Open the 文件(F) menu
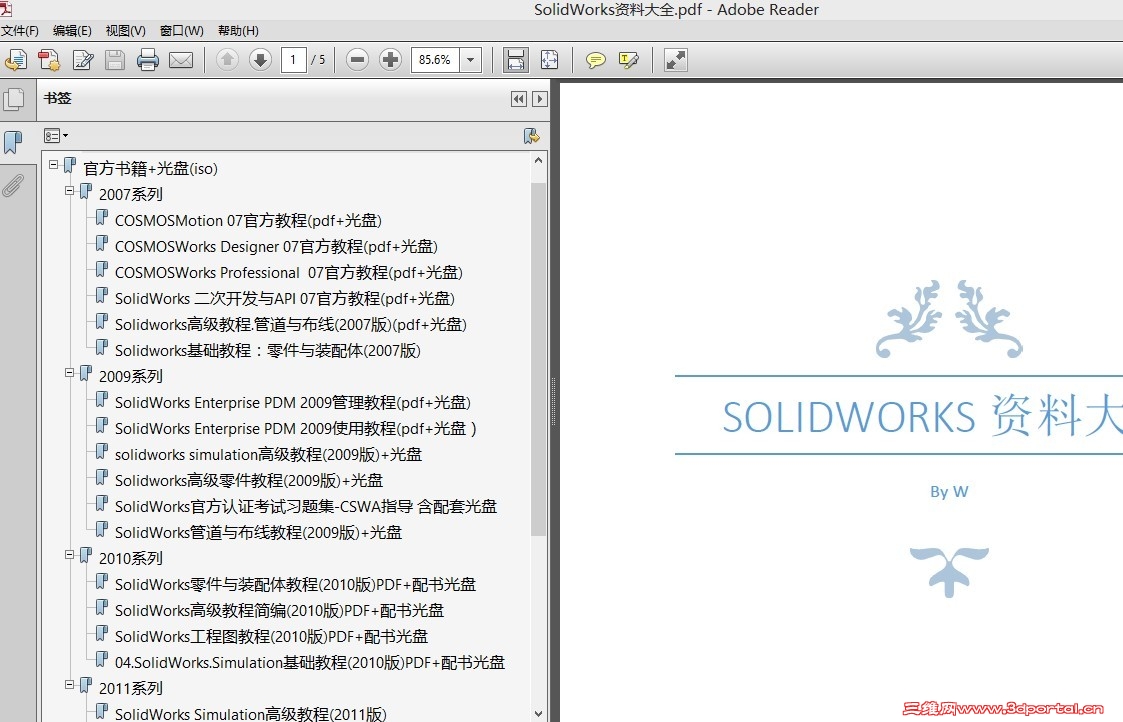This screenshot has width=1123, height=722. [21, 30]
